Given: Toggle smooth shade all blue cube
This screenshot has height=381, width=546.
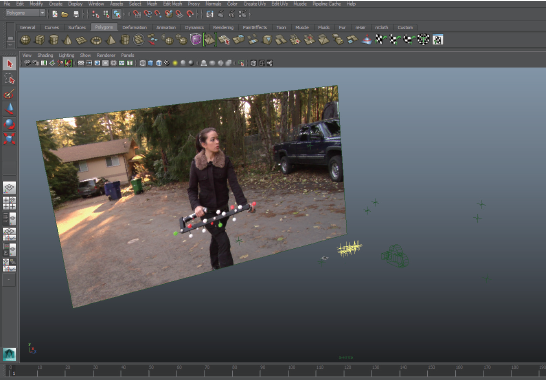Looking at the screenshot, I should [150, 63].
